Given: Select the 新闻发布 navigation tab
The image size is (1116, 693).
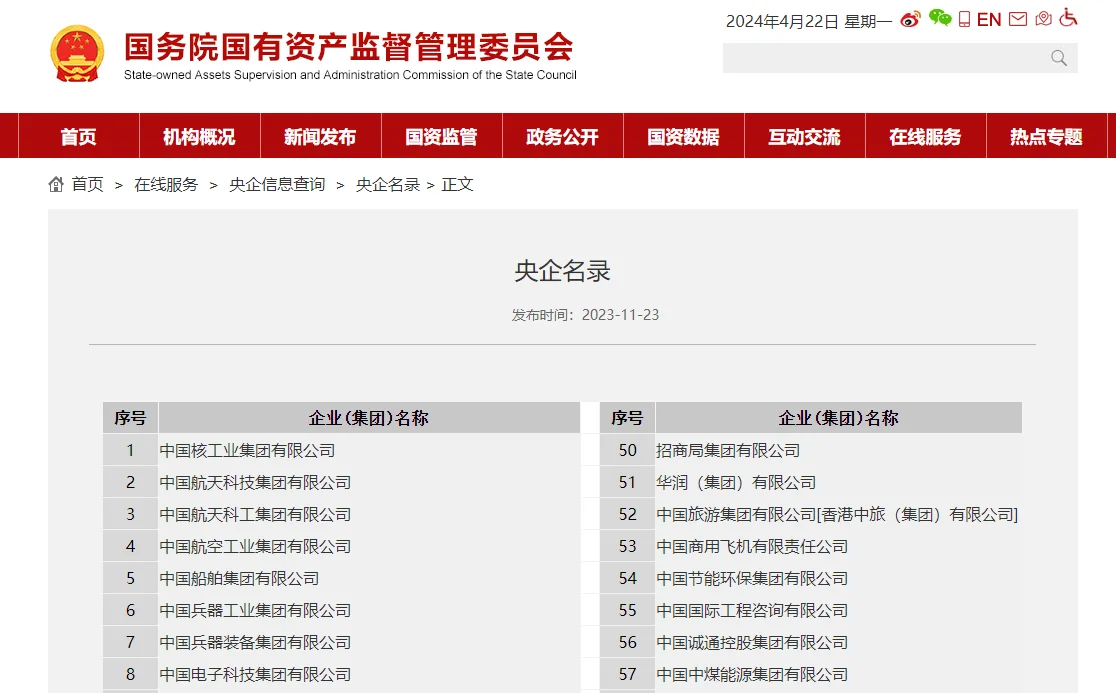Looking at the screenshot, I should (x=320, y=136).
